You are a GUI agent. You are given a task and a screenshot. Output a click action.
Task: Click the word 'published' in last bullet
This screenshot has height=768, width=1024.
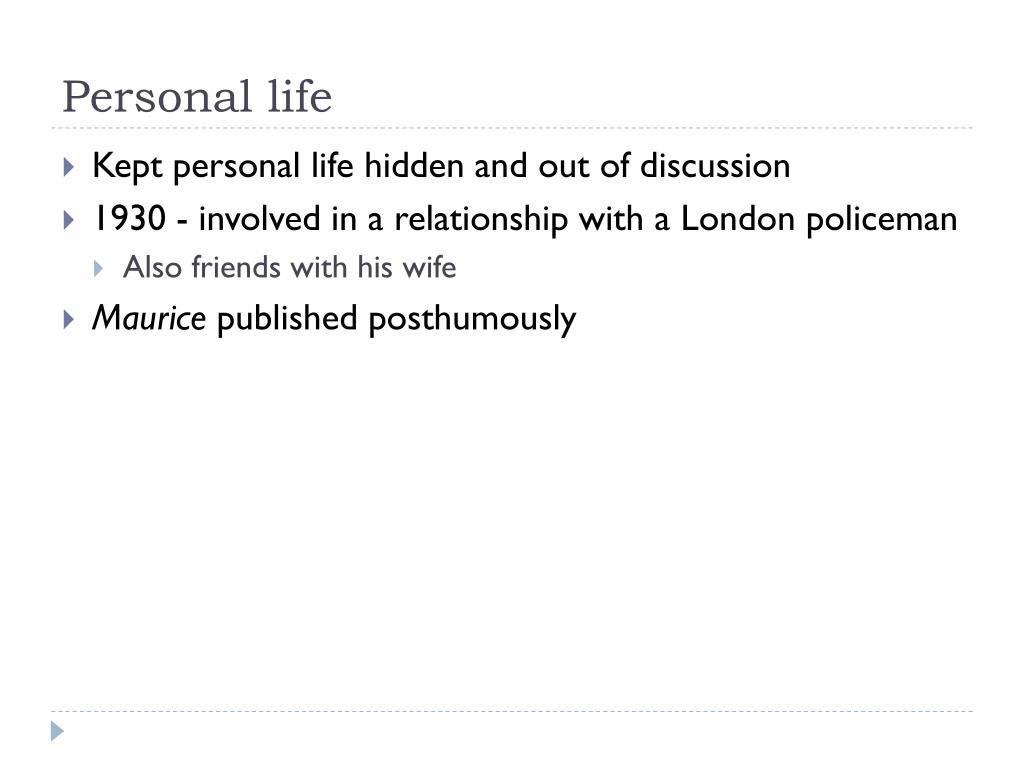tap(287, 319)
